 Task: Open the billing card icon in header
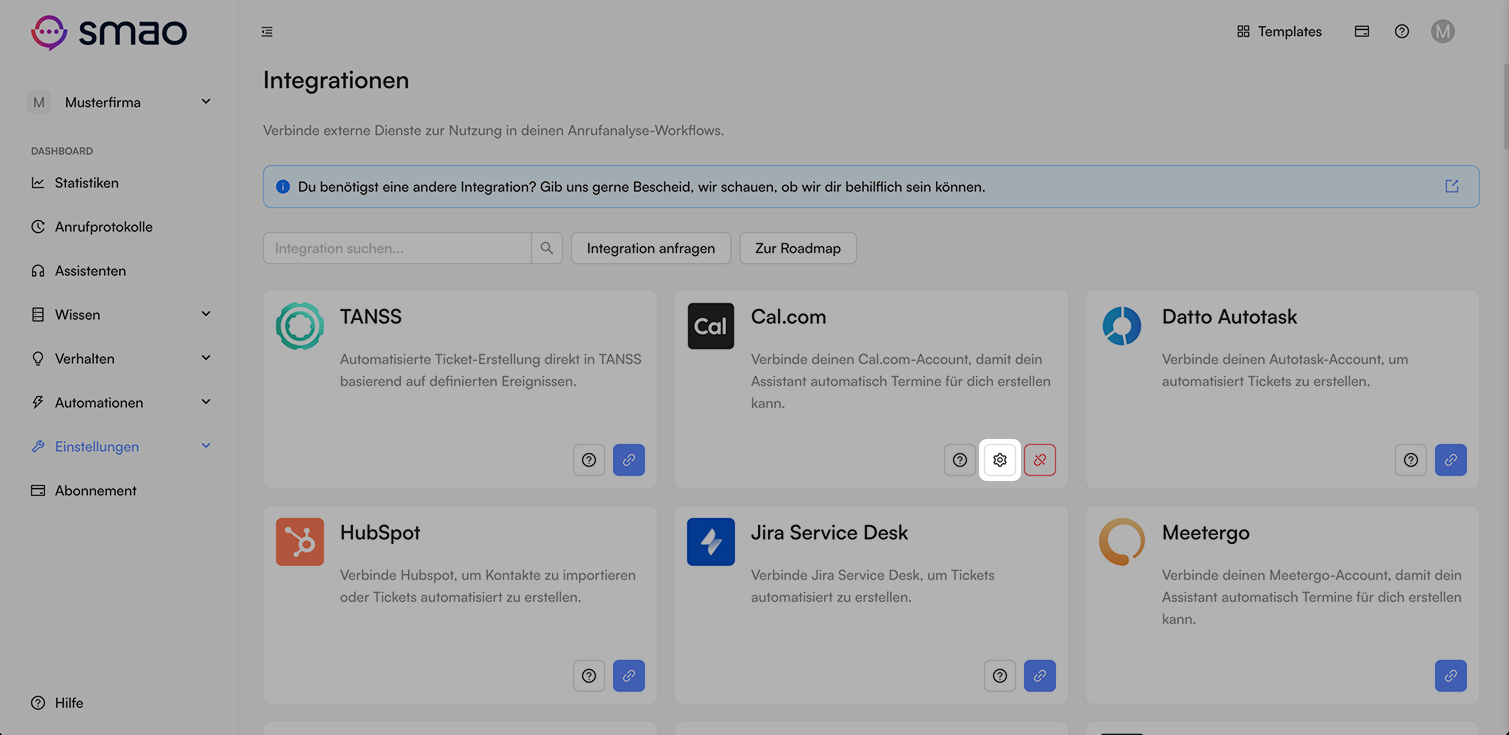tap(1362, 31)
